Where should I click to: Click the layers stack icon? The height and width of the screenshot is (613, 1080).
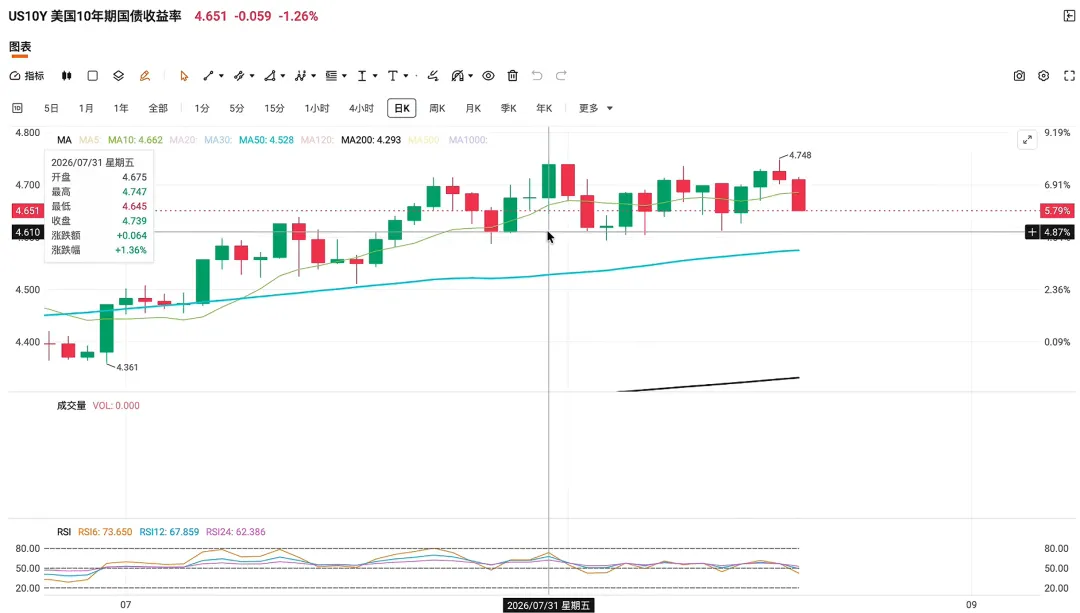118,76
